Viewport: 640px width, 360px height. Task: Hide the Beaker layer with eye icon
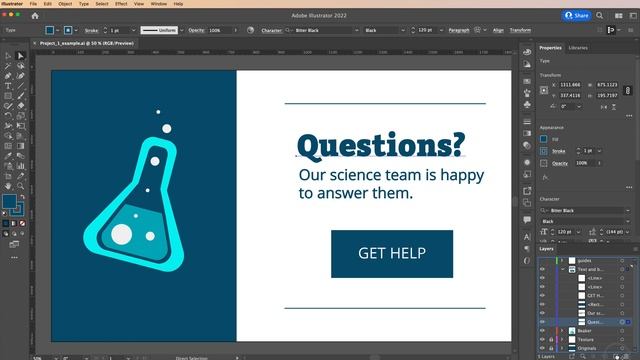coord(542,331)
